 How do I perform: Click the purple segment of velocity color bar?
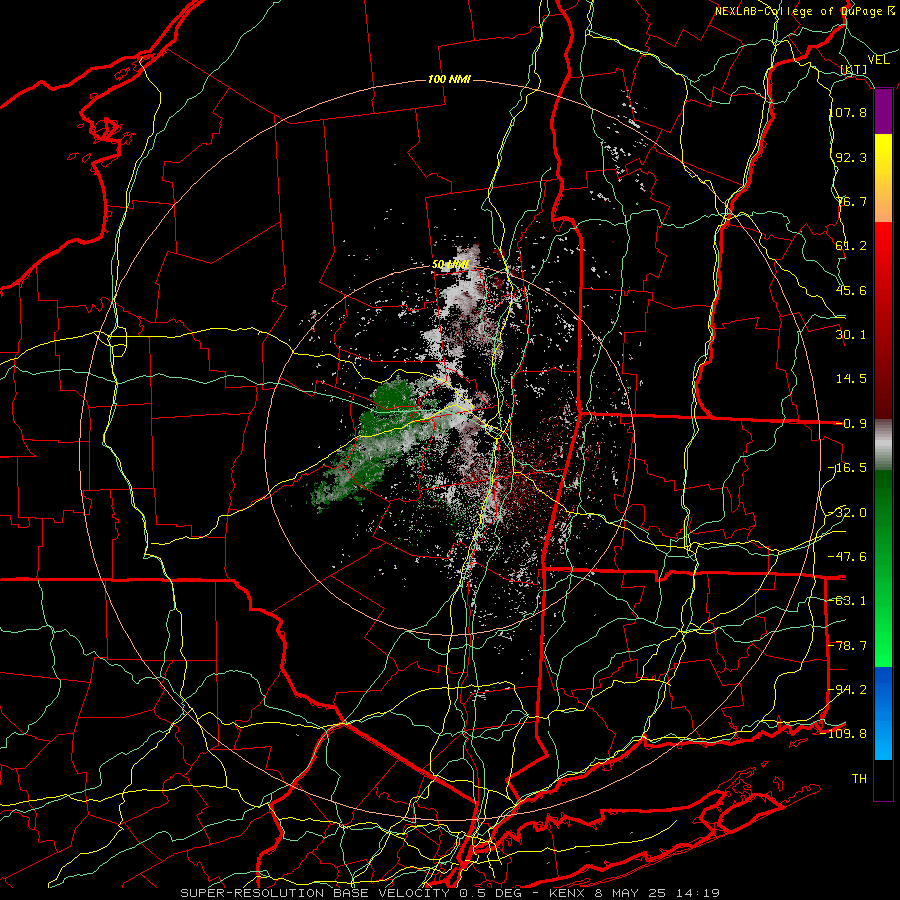[x=883, y=112]
